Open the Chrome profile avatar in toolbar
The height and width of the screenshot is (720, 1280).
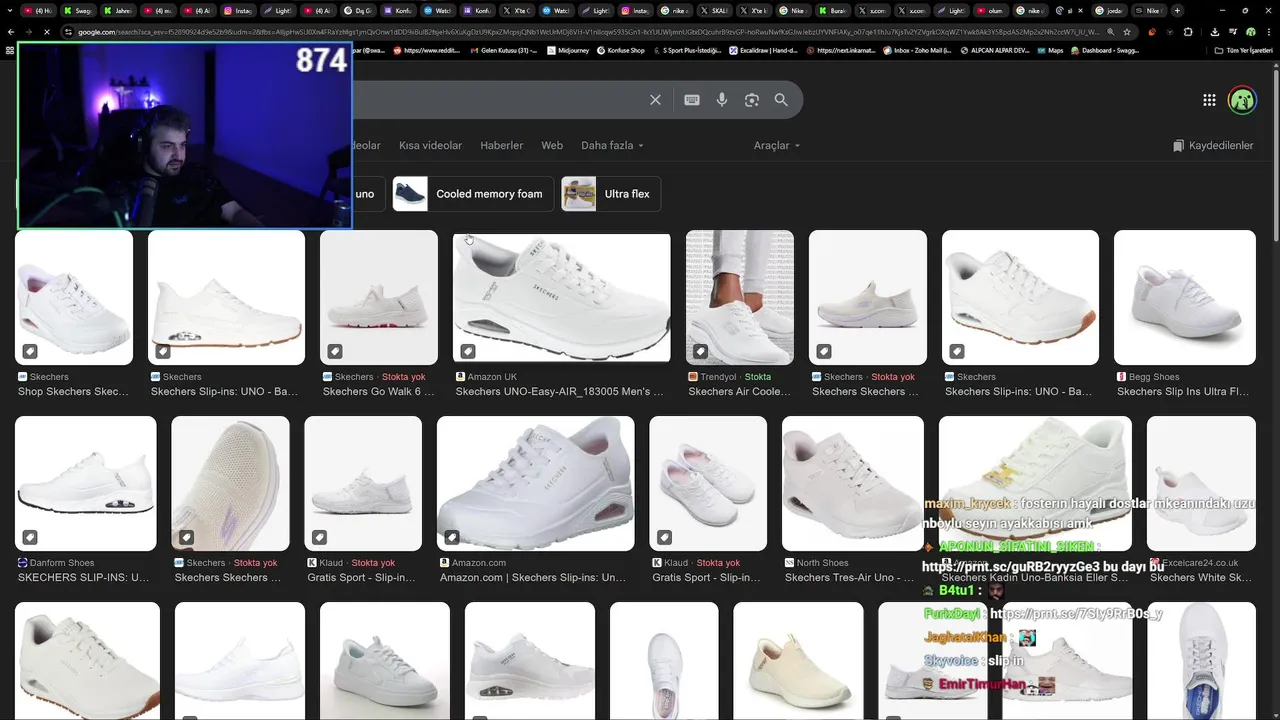point(1250,32)
